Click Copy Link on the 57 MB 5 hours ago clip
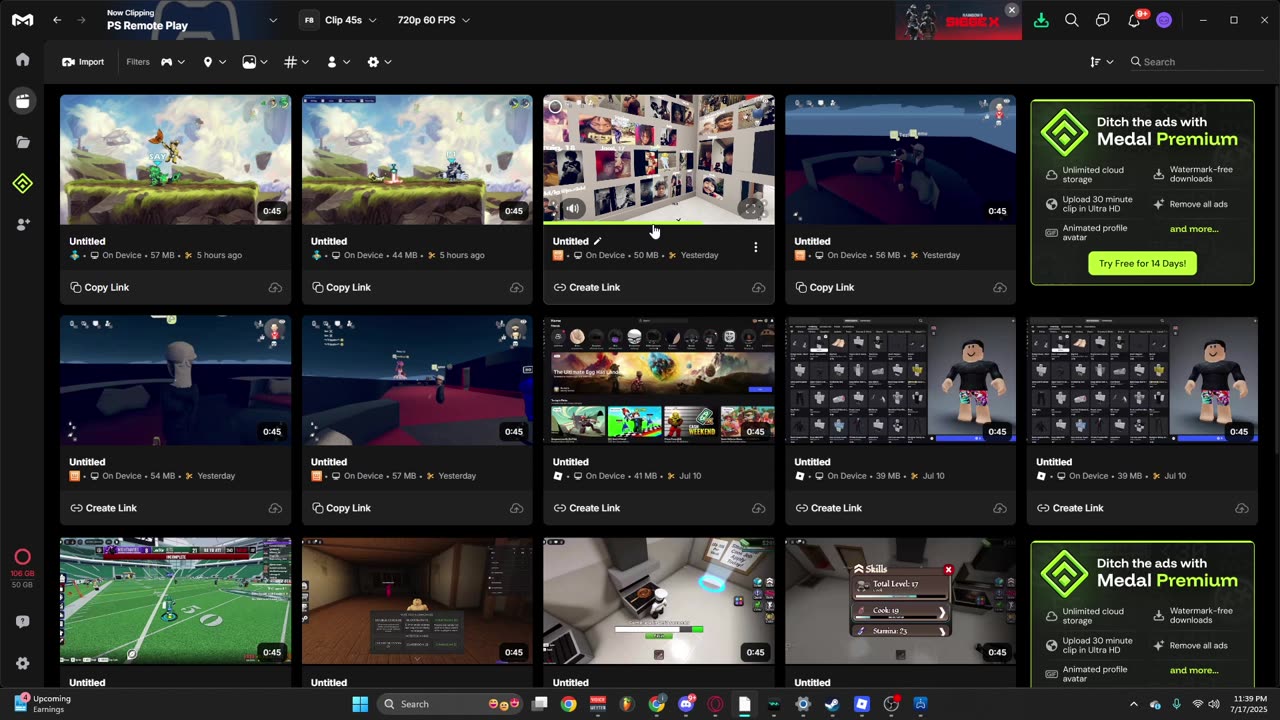Image resolution: width=1280 pixels, height=720 pixels. [x=100, y=288]
